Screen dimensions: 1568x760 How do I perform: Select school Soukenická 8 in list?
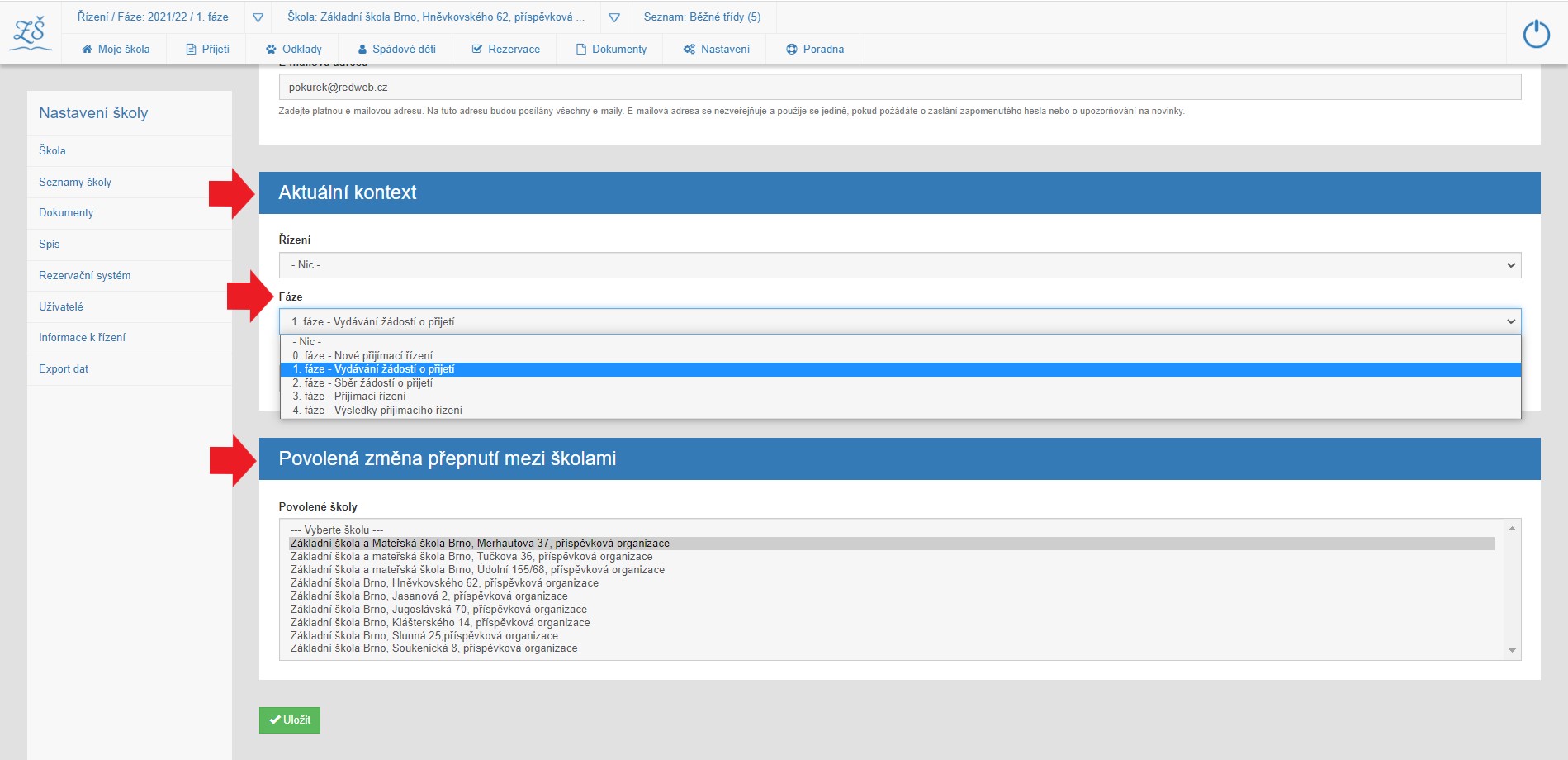(892, 648)
